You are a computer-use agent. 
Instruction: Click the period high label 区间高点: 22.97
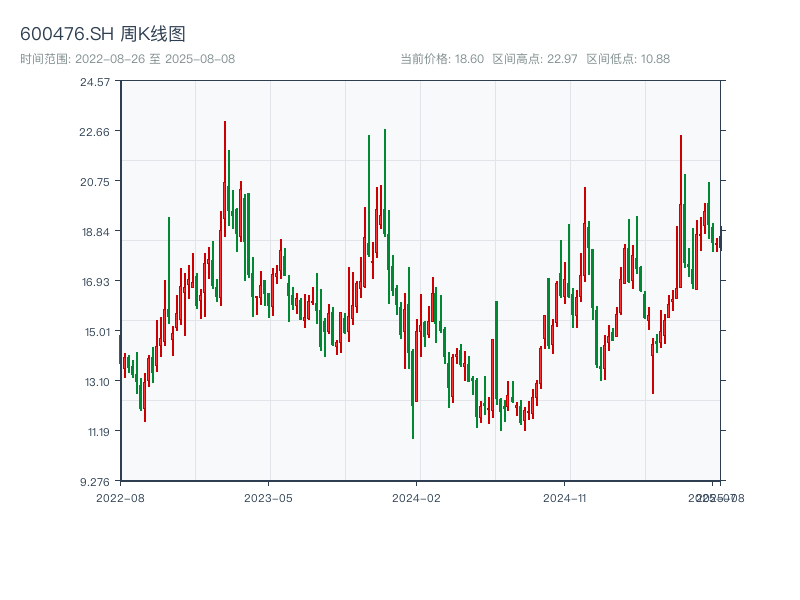535,59
